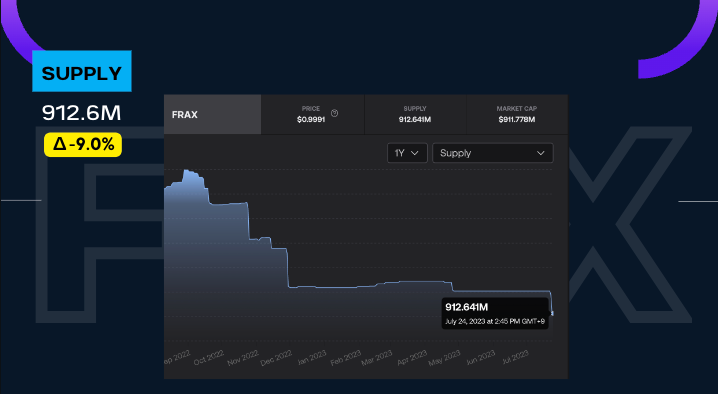Click the Oct 2022 axis label

pos(209,357)
